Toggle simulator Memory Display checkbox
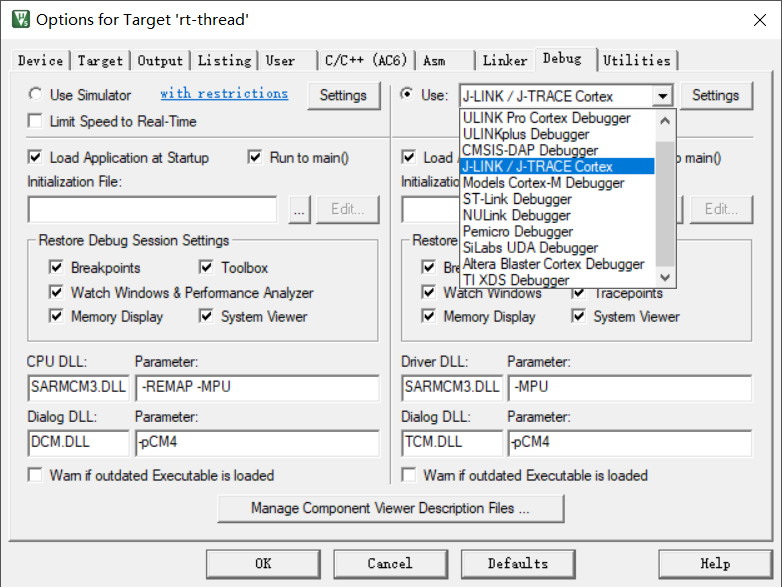This screenshot has width=782, height=587. pos(56,316)
